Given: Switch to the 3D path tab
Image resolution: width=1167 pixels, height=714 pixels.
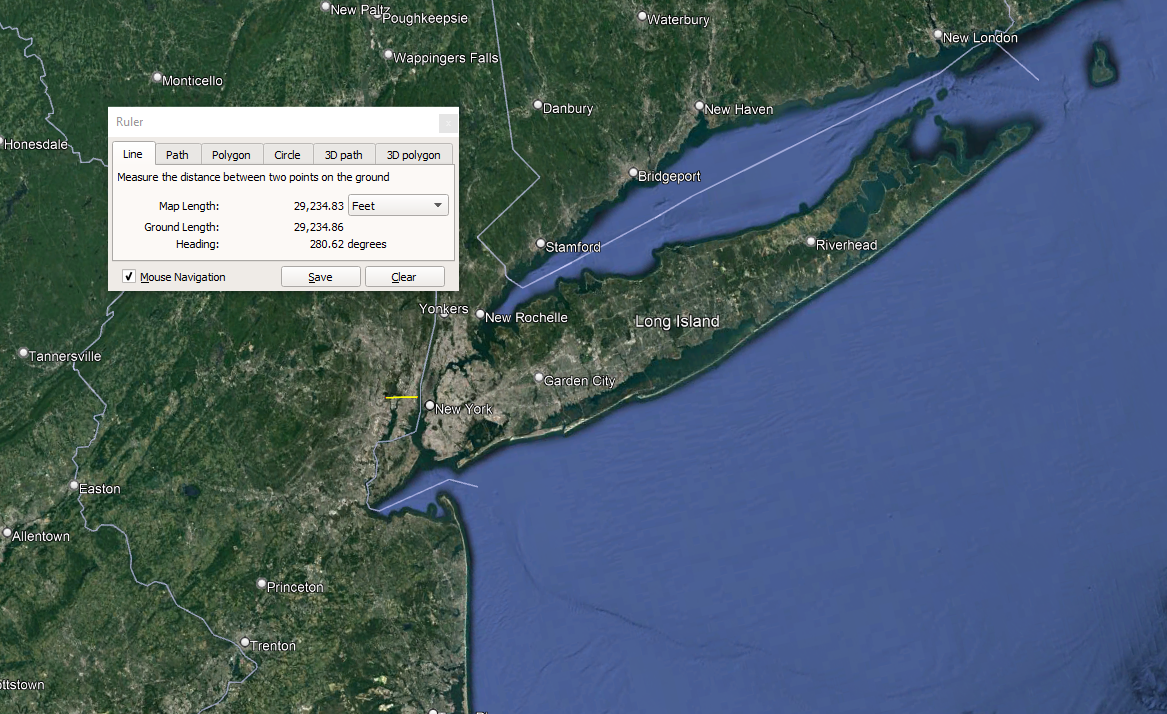Looking at the screenshot, I should pyautogui.click(x=343, y=155).
